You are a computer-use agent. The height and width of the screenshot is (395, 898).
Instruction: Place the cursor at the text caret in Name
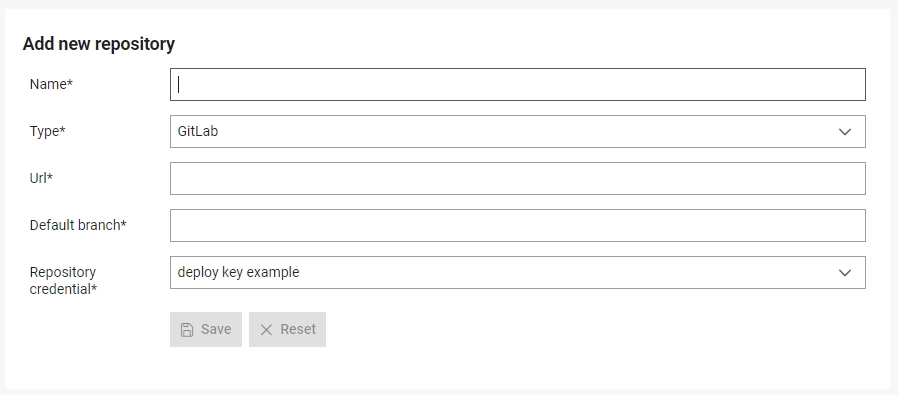tap(179, 85)
